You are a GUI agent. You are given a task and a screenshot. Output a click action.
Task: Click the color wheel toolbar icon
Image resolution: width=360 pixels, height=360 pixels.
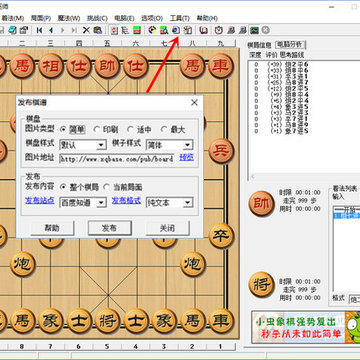[152, 30]
